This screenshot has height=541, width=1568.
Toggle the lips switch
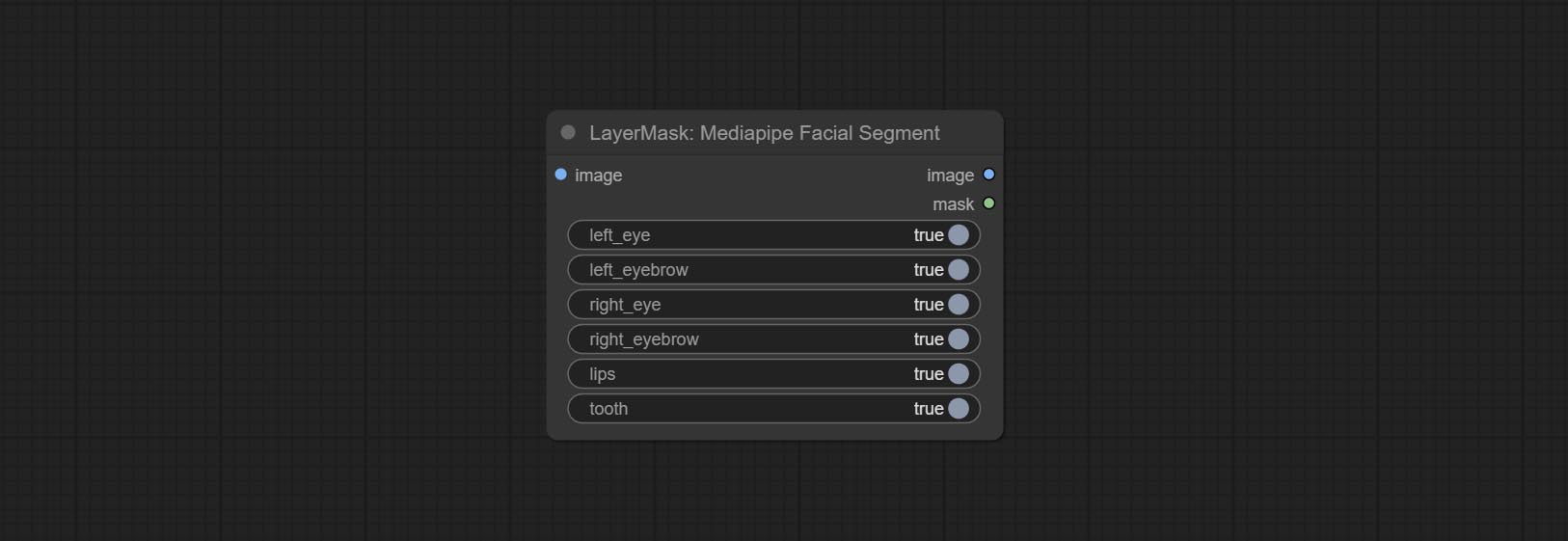pyautogui.click(x=774, y=374)
